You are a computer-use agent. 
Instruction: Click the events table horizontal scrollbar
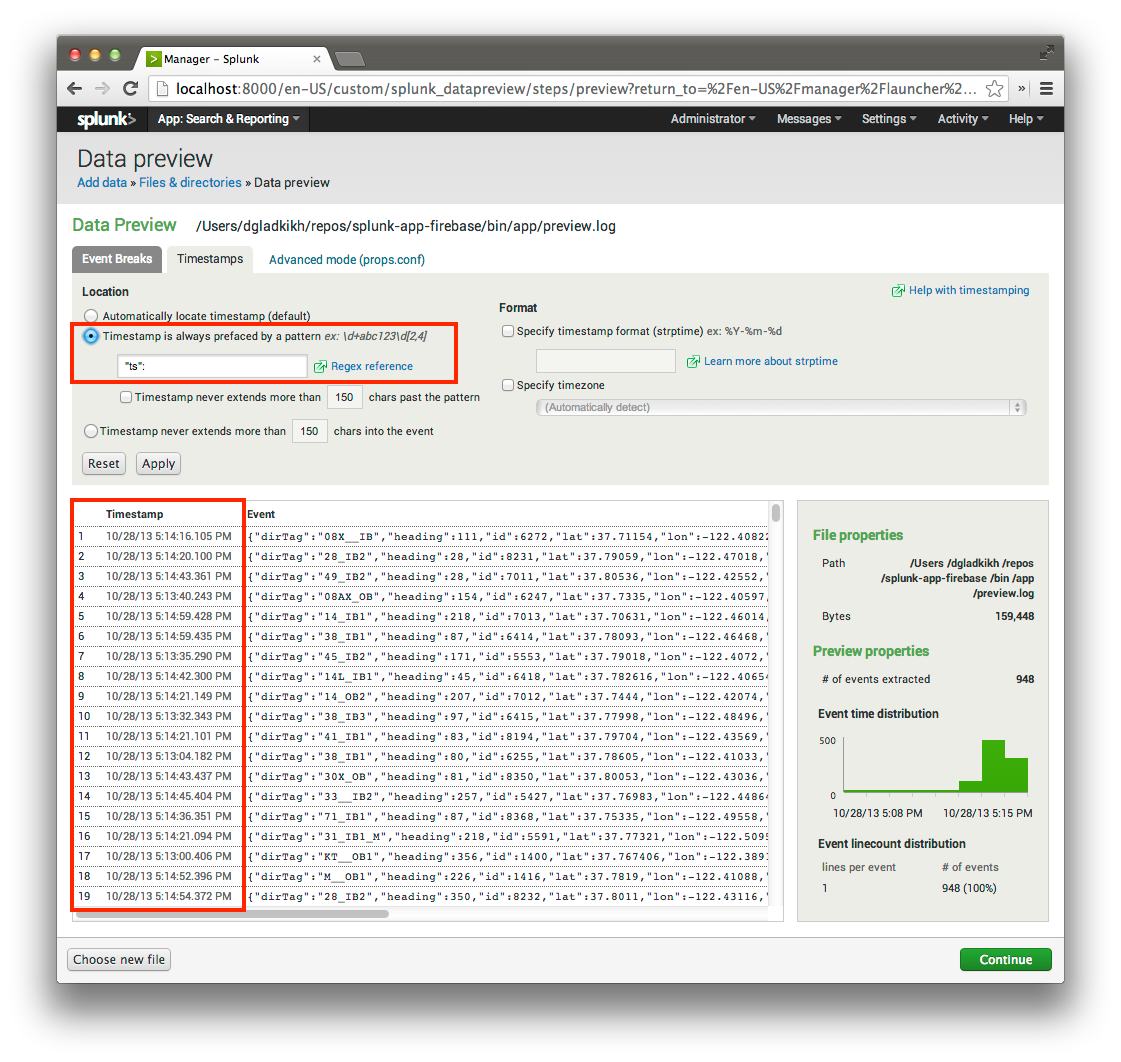232,914
